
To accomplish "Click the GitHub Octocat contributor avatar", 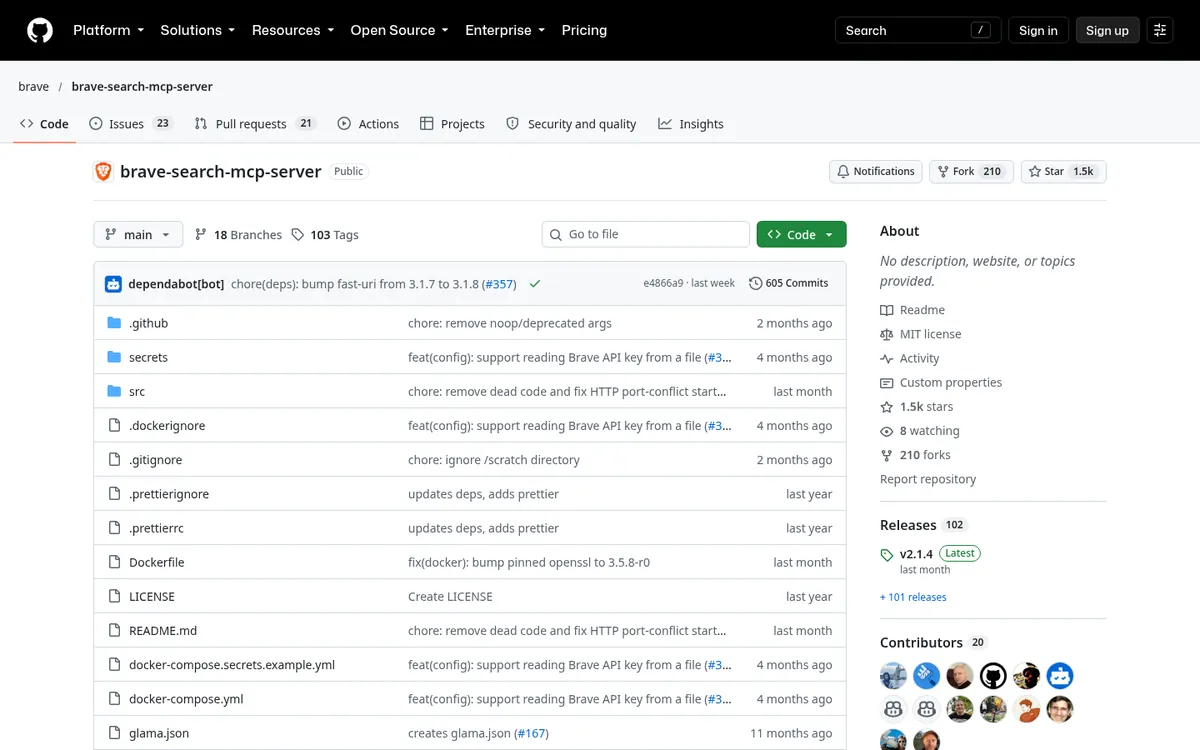I will [x=993, y=676].
